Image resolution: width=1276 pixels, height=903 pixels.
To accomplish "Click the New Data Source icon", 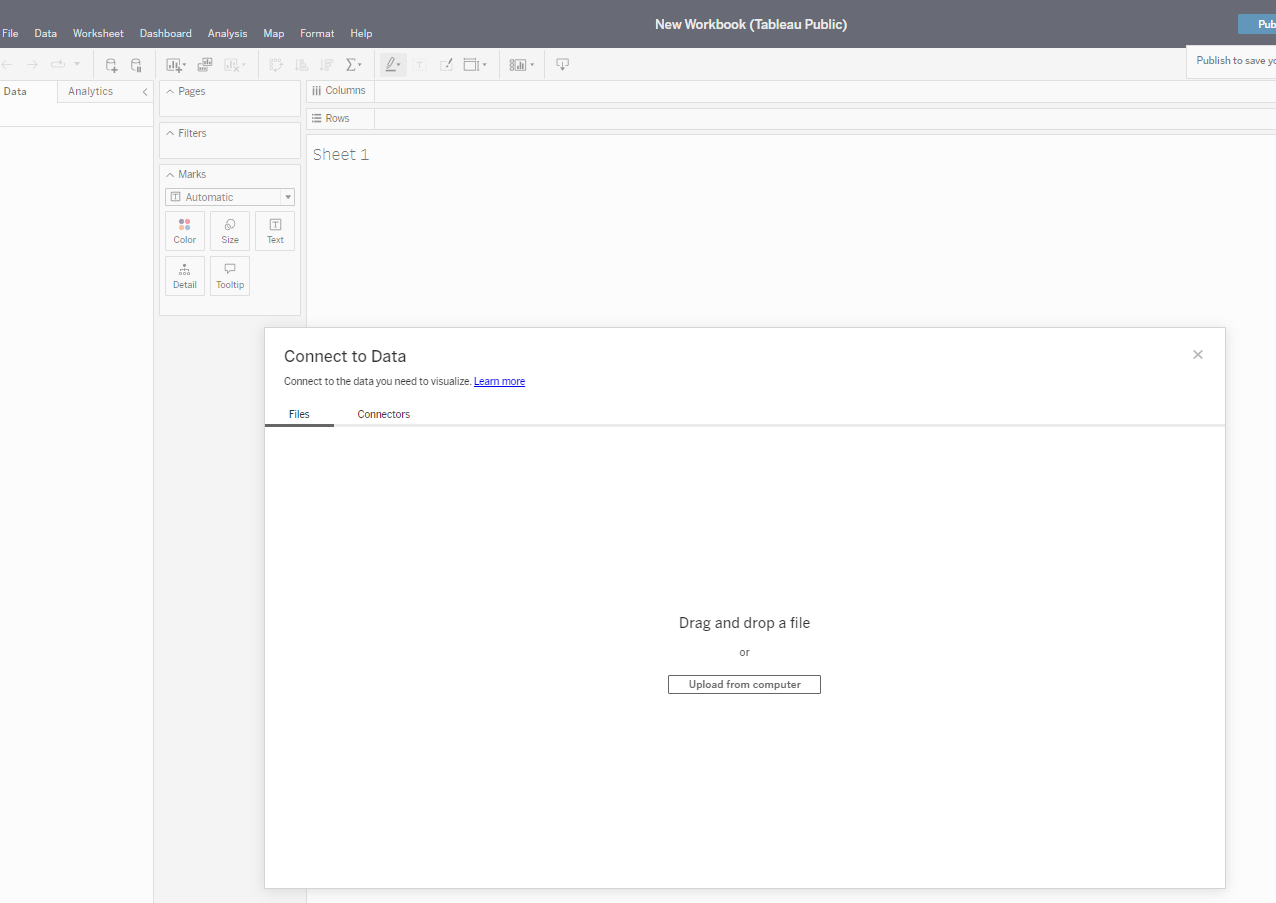I will pyautogui.click(x=111, y=65).
